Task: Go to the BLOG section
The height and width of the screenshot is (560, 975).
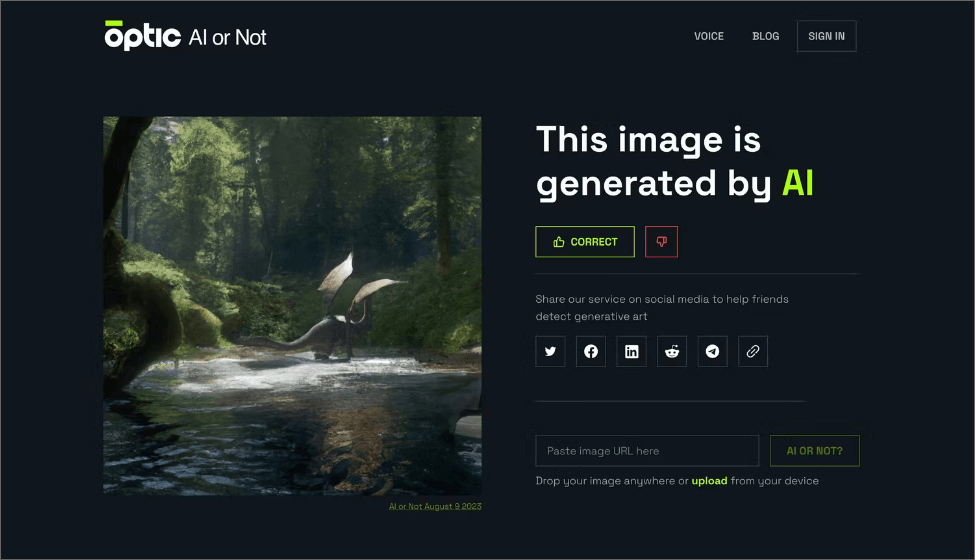Action: pos(765,36)
